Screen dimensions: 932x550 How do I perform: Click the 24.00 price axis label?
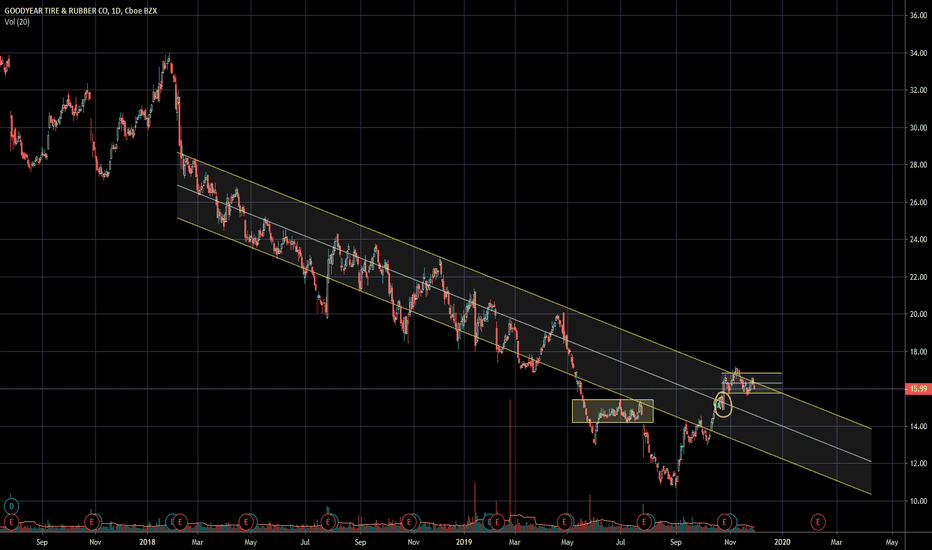pyautogui.click(x=918, y=240)
